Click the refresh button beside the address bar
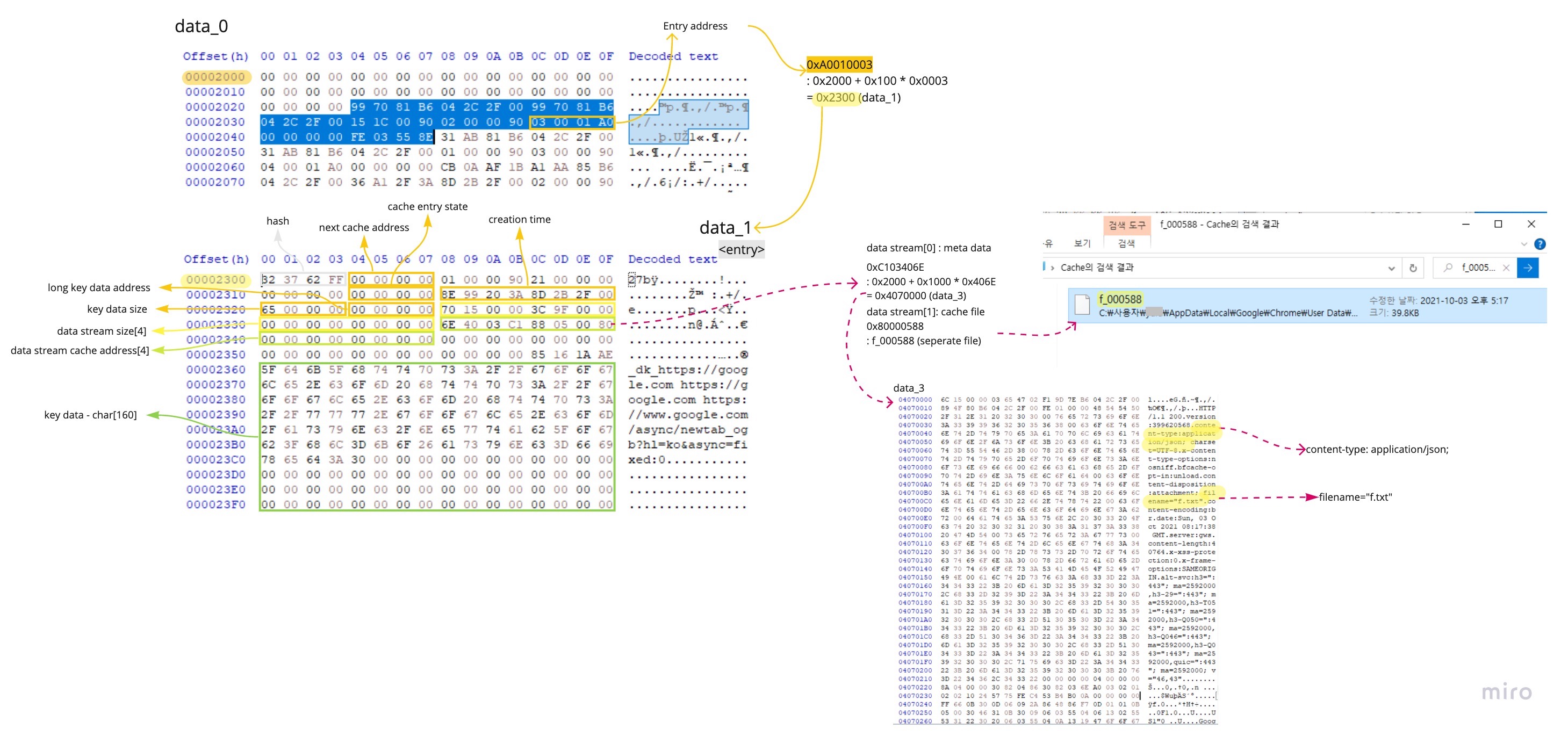Image resolution: width=1568 pixels, height=736 pixels. (x=1413, y=268)
